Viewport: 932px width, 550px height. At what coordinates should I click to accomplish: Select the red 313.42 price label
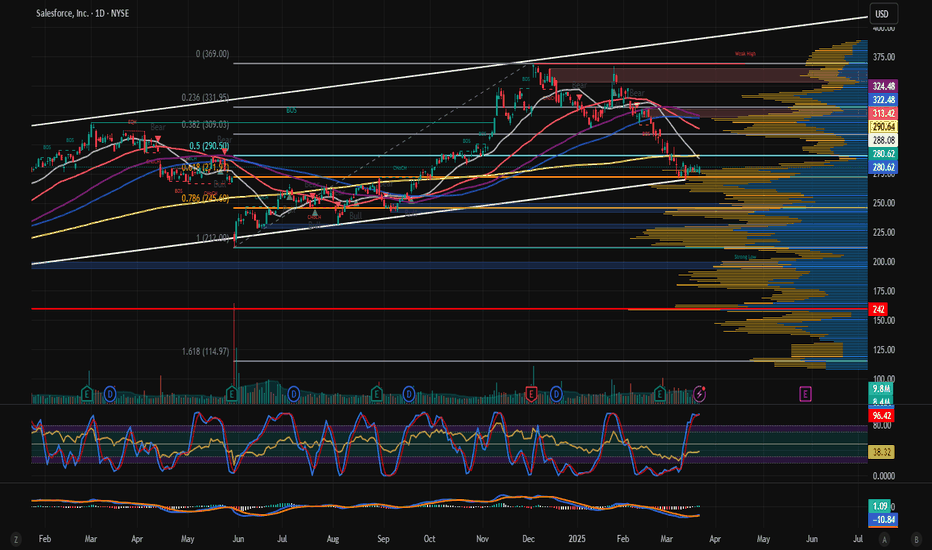click(883, 113)
